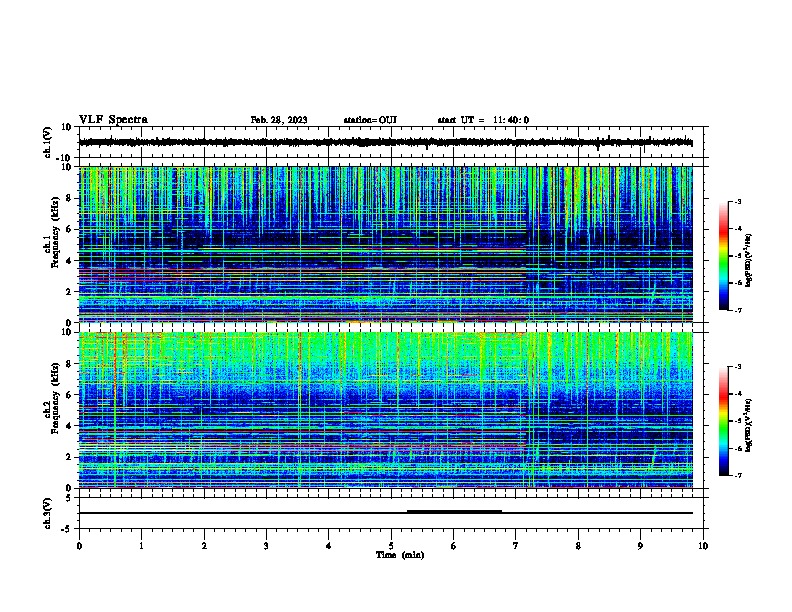The image size is (792, 612).
Task: Click time axis tick label "7"
Action: (516, 546)
